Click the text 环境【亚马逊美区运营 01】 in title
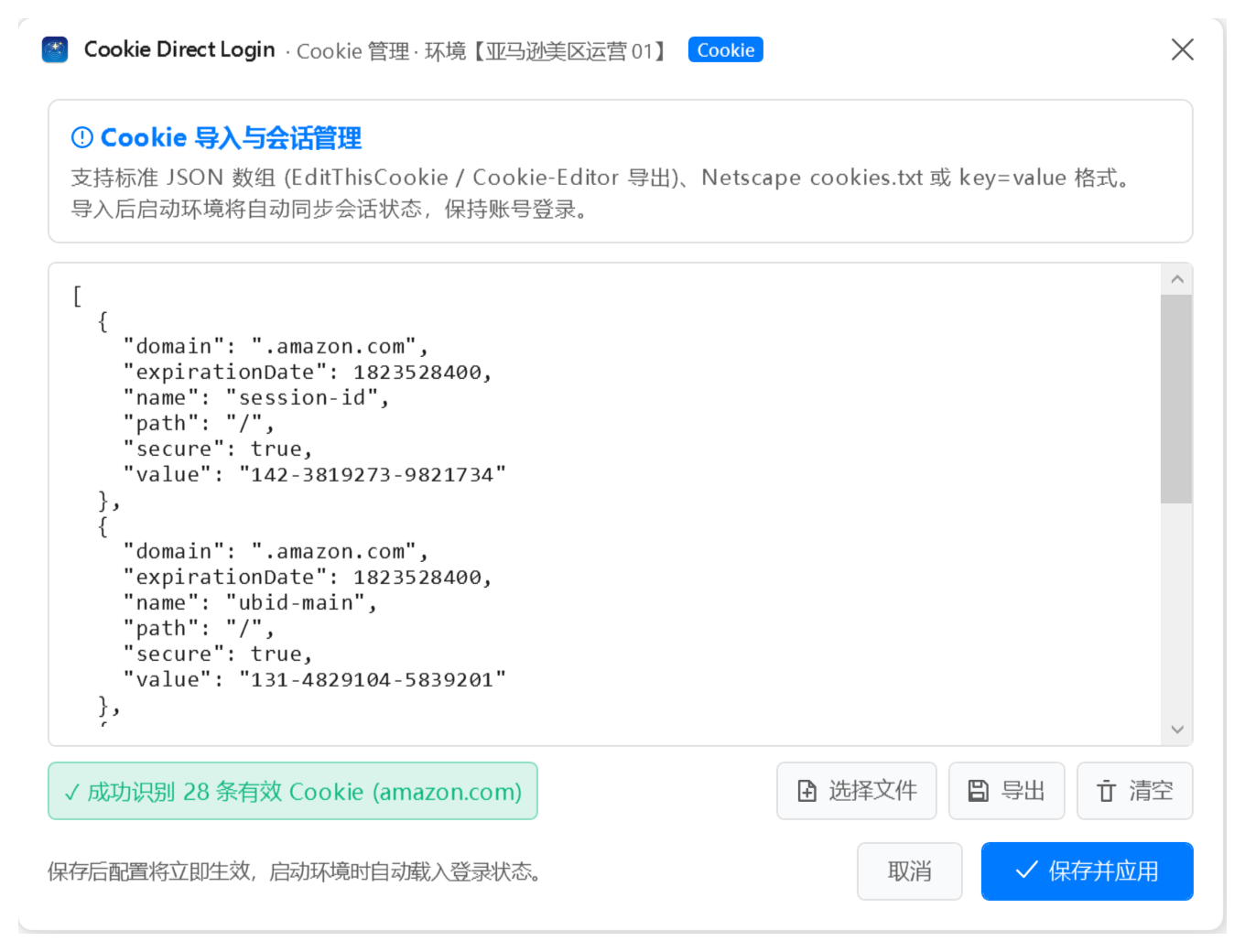The height and width of the screenshot is (952, 1245). pyautogui.click(x=548, y=51)
